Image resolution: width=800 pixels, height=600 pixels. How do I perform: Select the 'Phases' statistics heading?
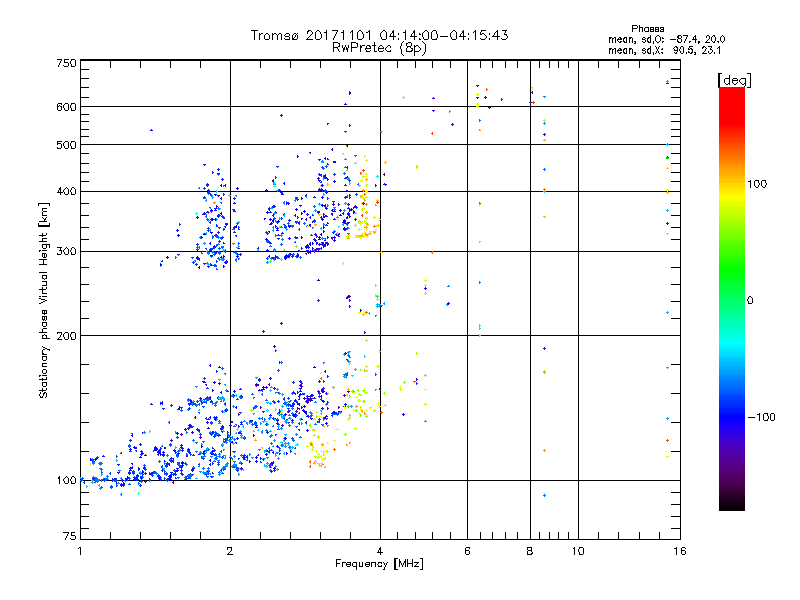[x=647, y=29]
